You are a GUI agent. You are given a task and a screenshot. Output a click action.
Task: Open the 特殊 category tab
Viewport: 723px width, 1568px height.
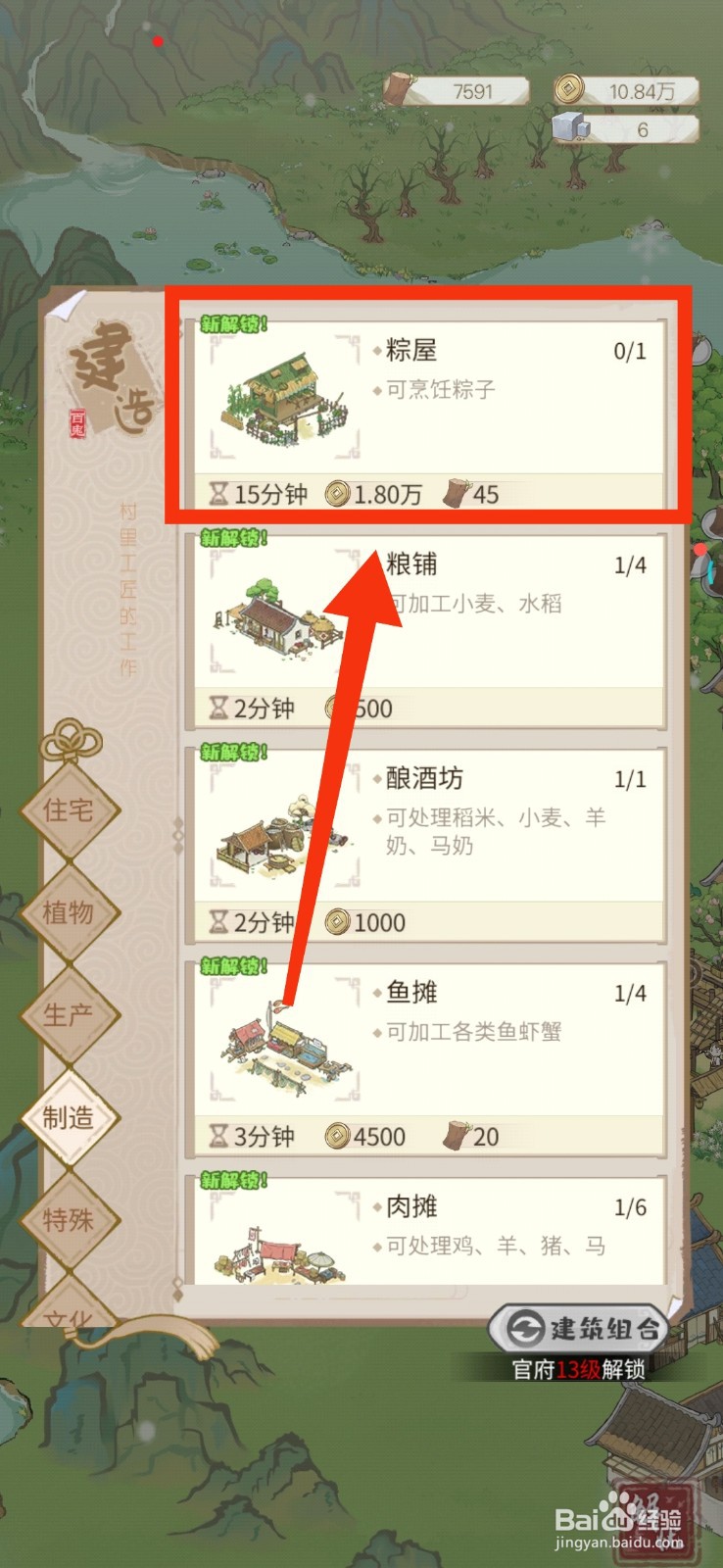pyautogui.click(x=70, y=1220)
